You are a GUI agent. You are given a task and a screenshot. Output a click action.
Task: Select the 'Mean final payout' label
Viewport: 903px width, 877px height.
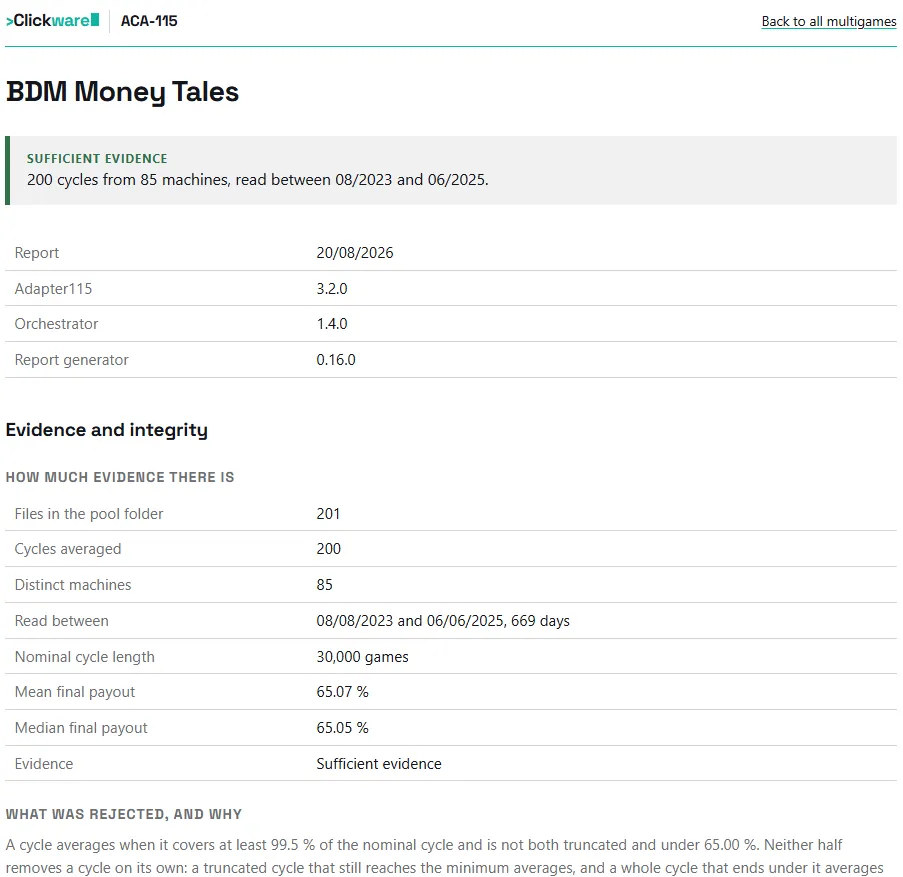pyautogui.click(x=75, y=692)
